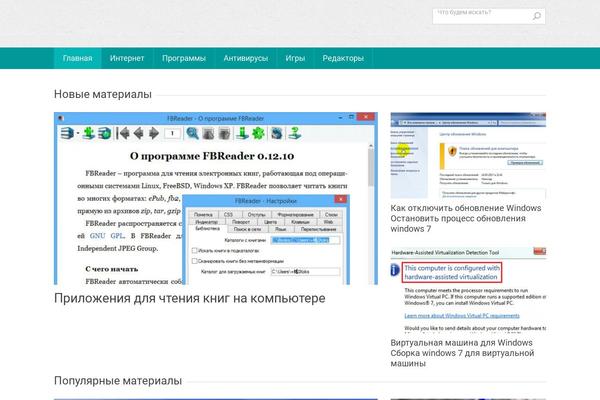Screen dimensions: 600x400
Task: Switch to the Поиск в сети tab
Action: pyautogui.click(x=247, y=229)
